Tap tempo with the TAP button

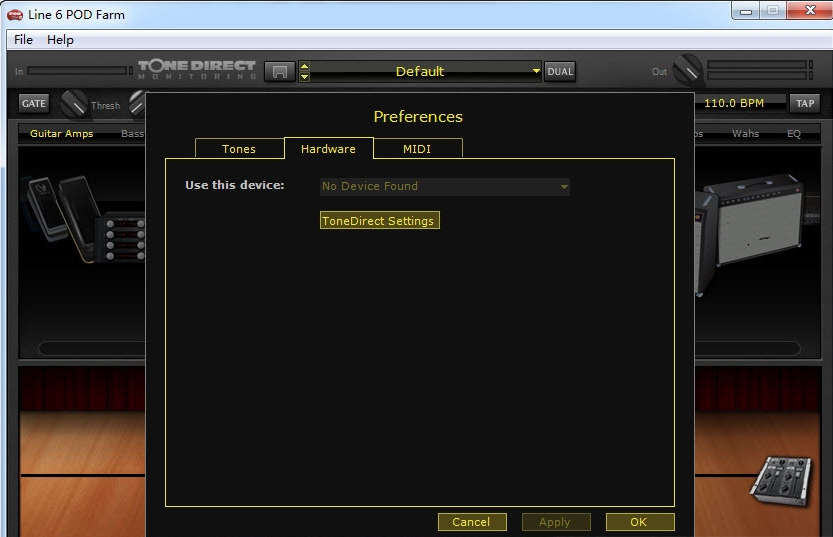pyautogui.click(x=804, y=103)
